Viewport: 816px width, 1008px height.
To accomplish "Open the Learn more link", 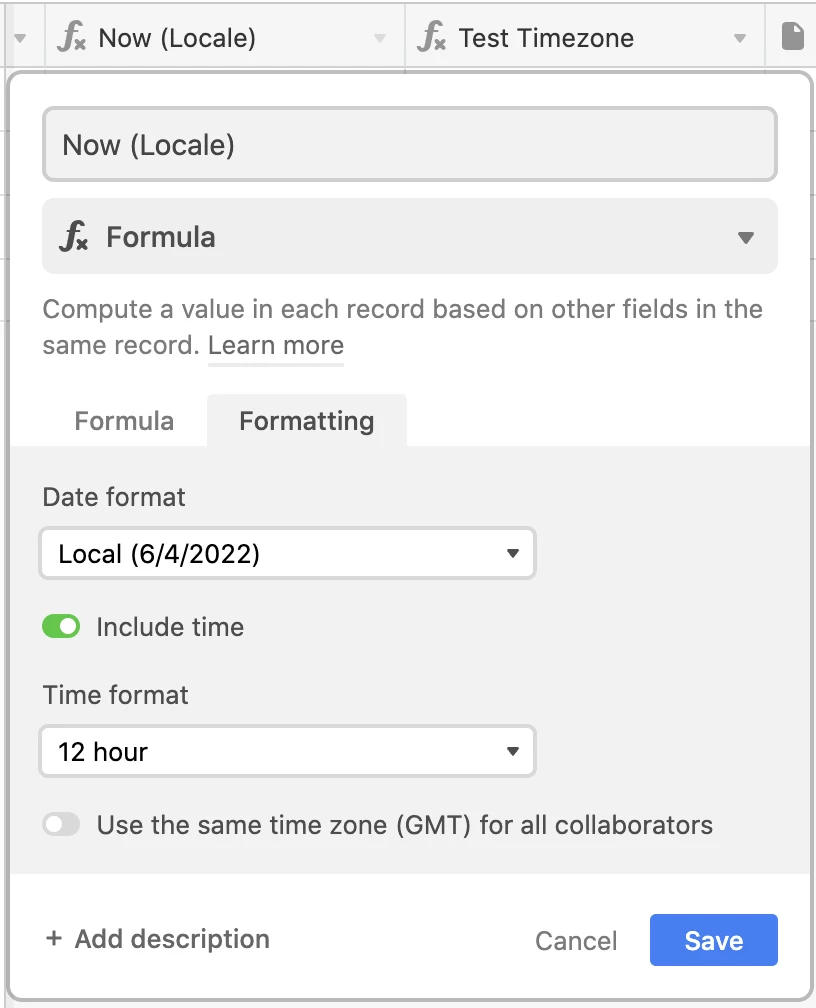I will tap(276, 346).
